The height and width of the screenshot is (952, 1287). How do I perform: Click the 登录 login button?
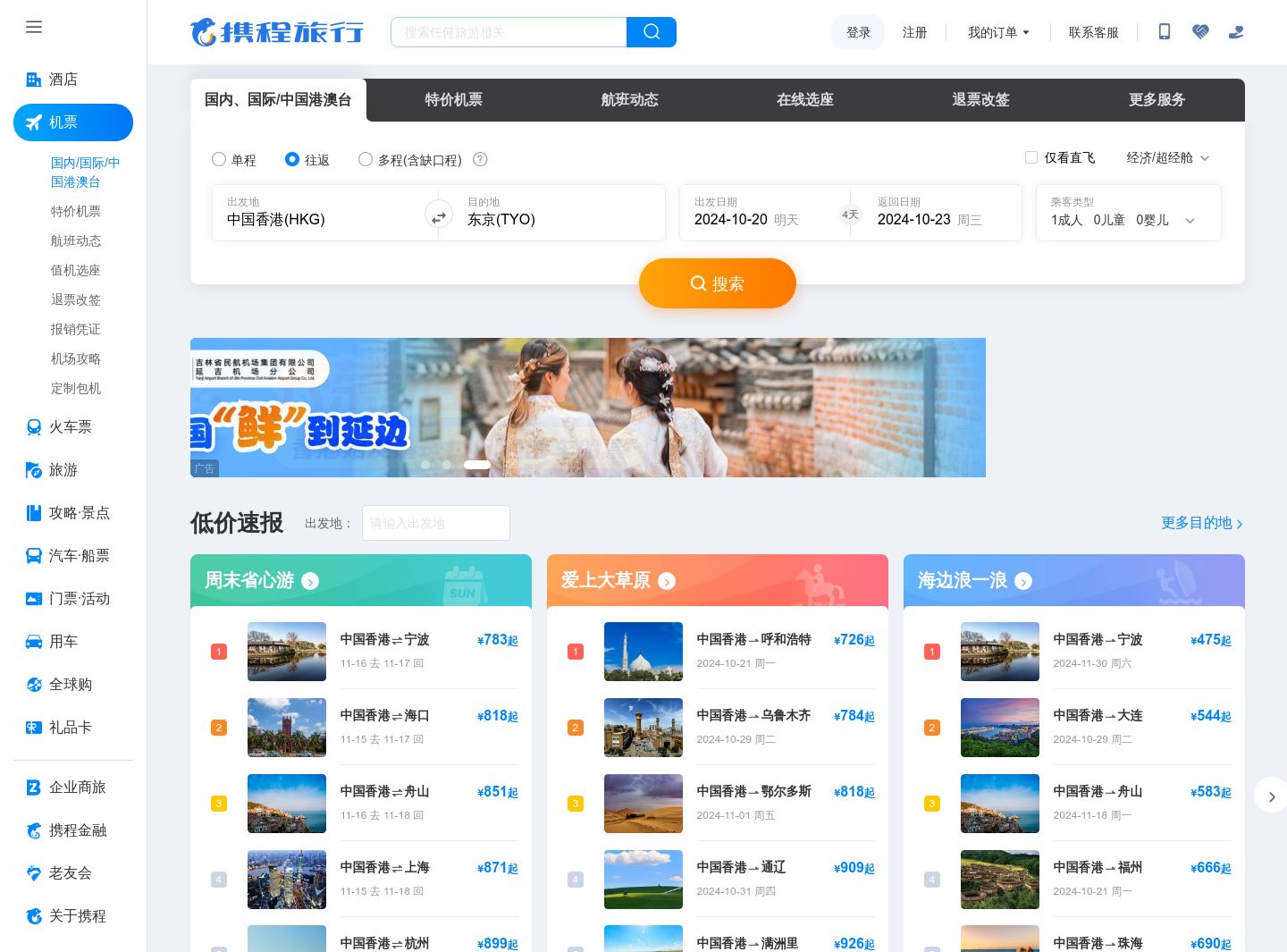coord(858,32)
